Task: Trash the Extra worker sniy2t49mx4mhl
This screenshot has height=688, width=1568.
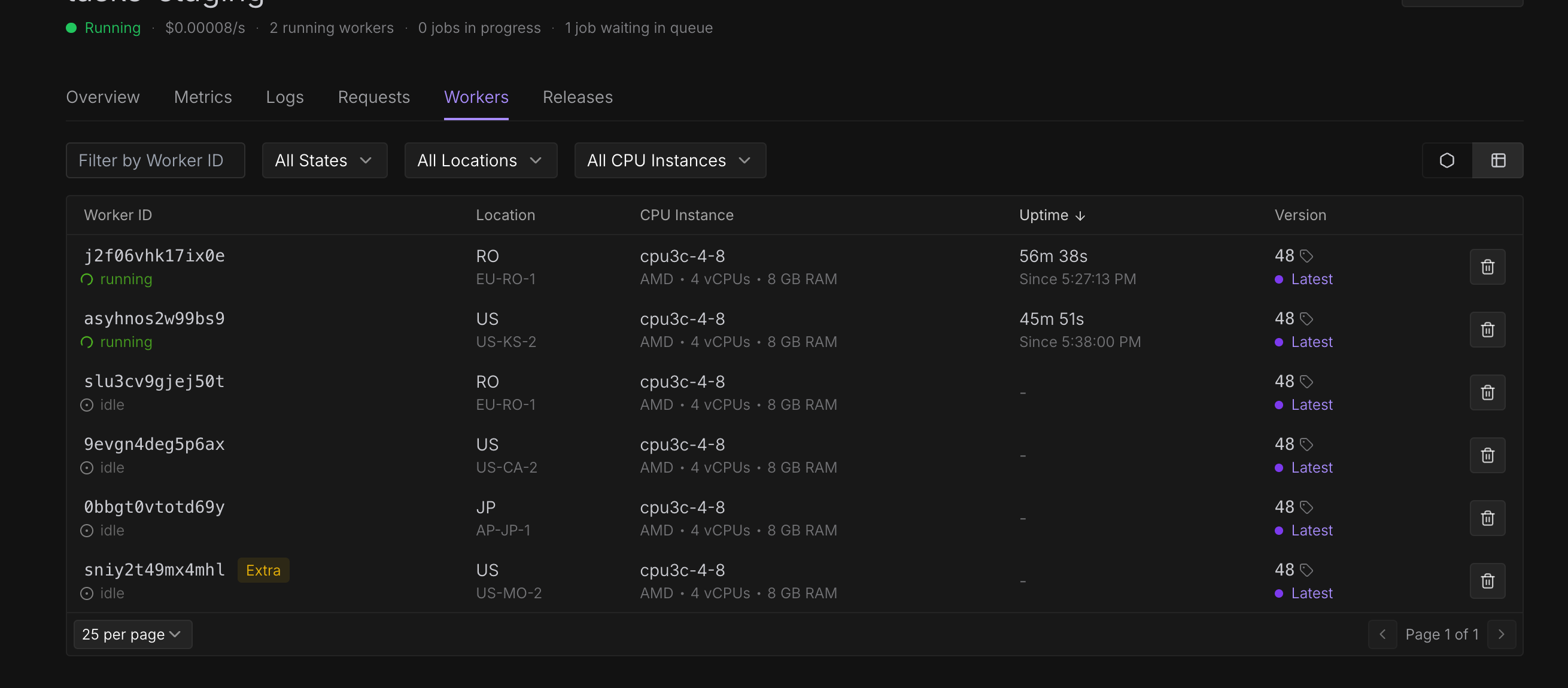Action: click(x=1487, y=580)
